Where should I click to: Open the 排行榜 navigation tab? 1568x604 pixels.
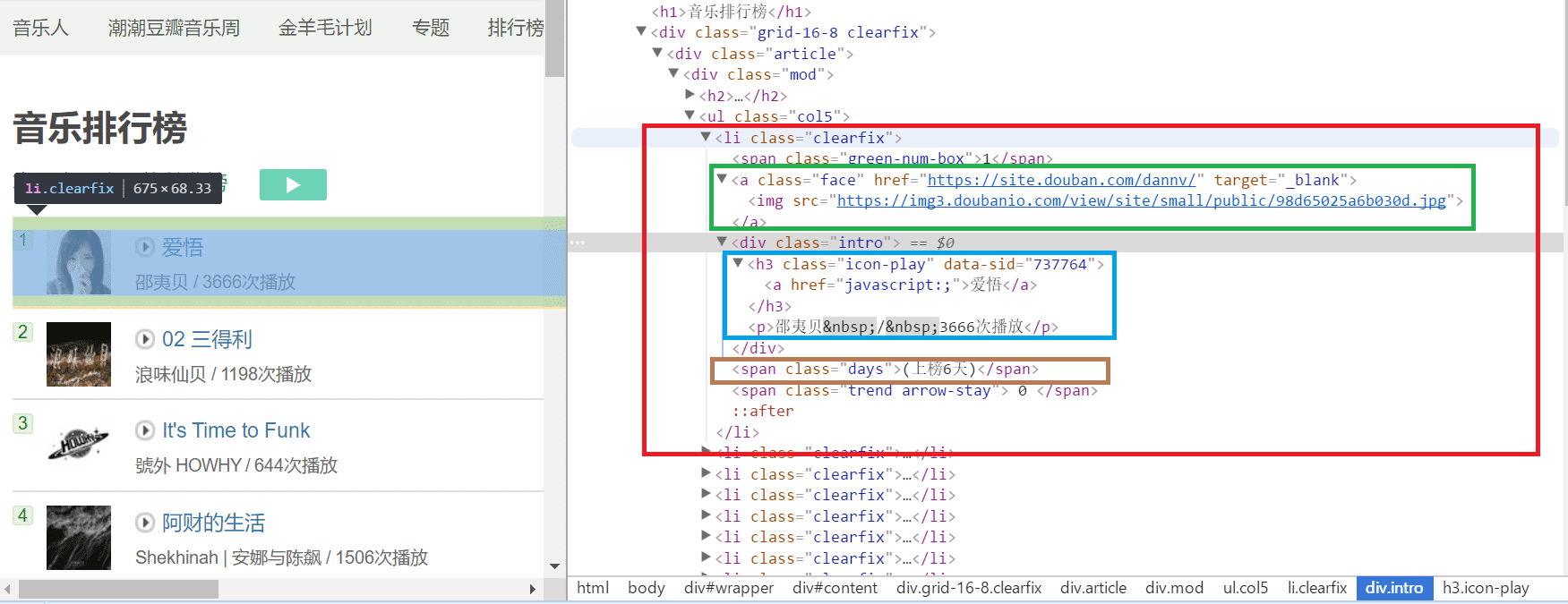tap(516, 28)
